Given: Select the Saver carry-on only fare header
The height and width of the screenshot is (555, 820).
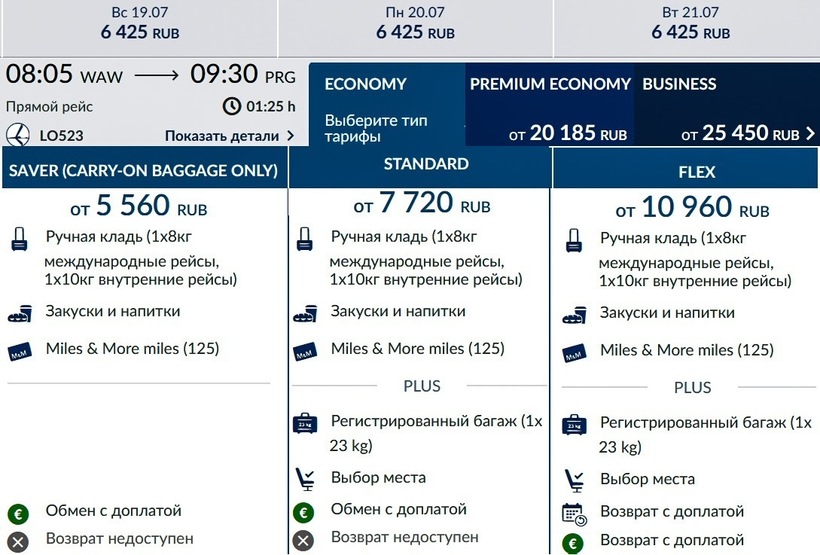Looking at the screenshot, I should click(x=143, y=171).
